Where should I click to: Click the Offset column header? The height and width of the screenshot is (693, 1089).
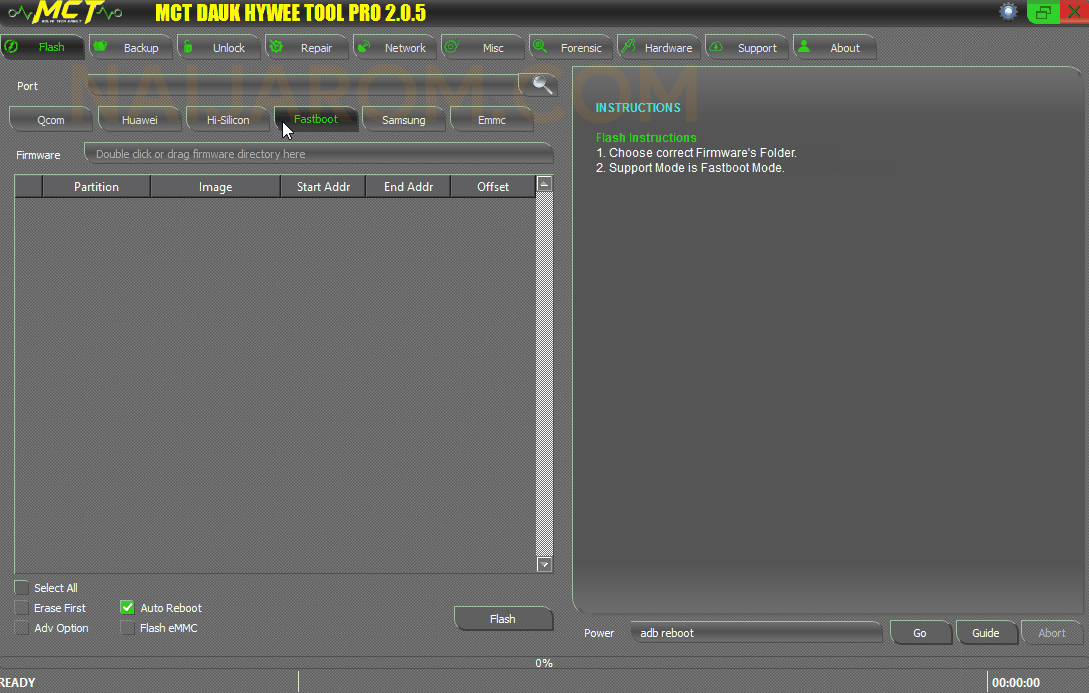(493, 187)
